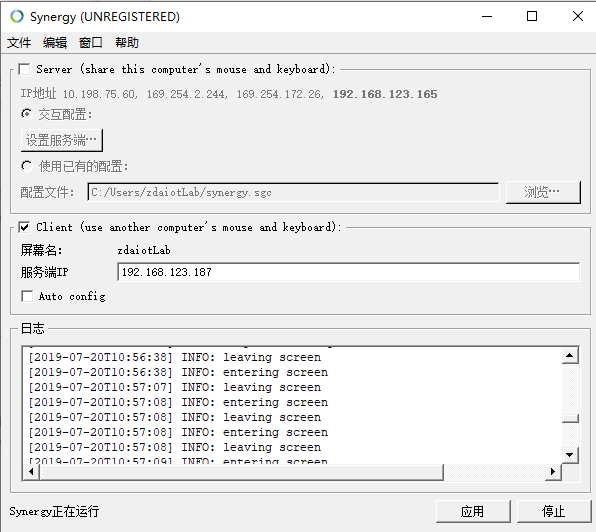The image size is (596, 532).
Task: Click the log scroll up arrow
Action: coord(570,356)
